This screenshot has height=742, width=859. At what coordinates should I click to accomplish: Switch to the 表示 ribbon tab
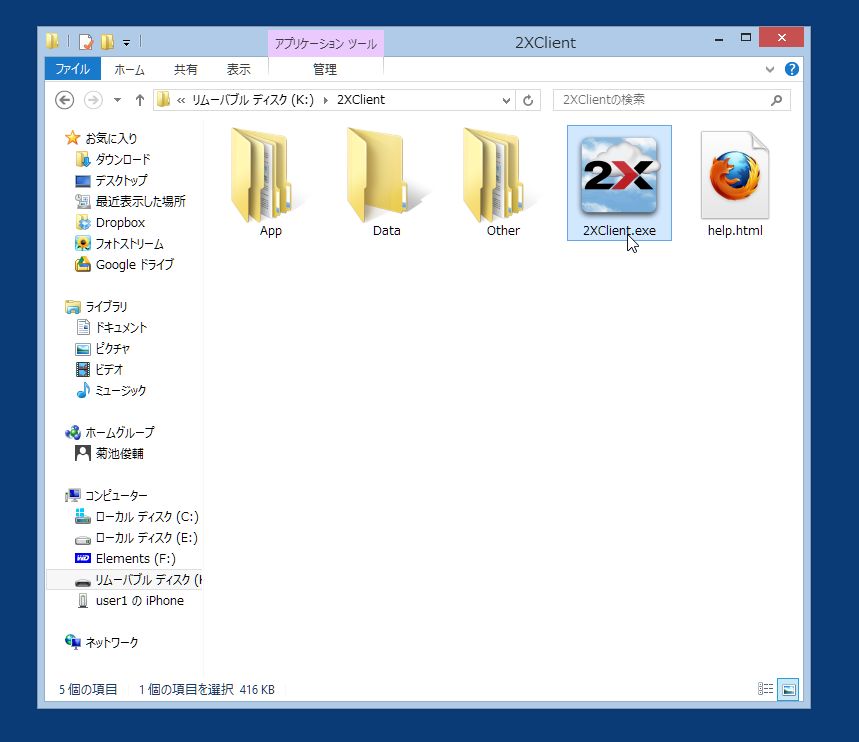pyautogui.click(x=238, y=70)
